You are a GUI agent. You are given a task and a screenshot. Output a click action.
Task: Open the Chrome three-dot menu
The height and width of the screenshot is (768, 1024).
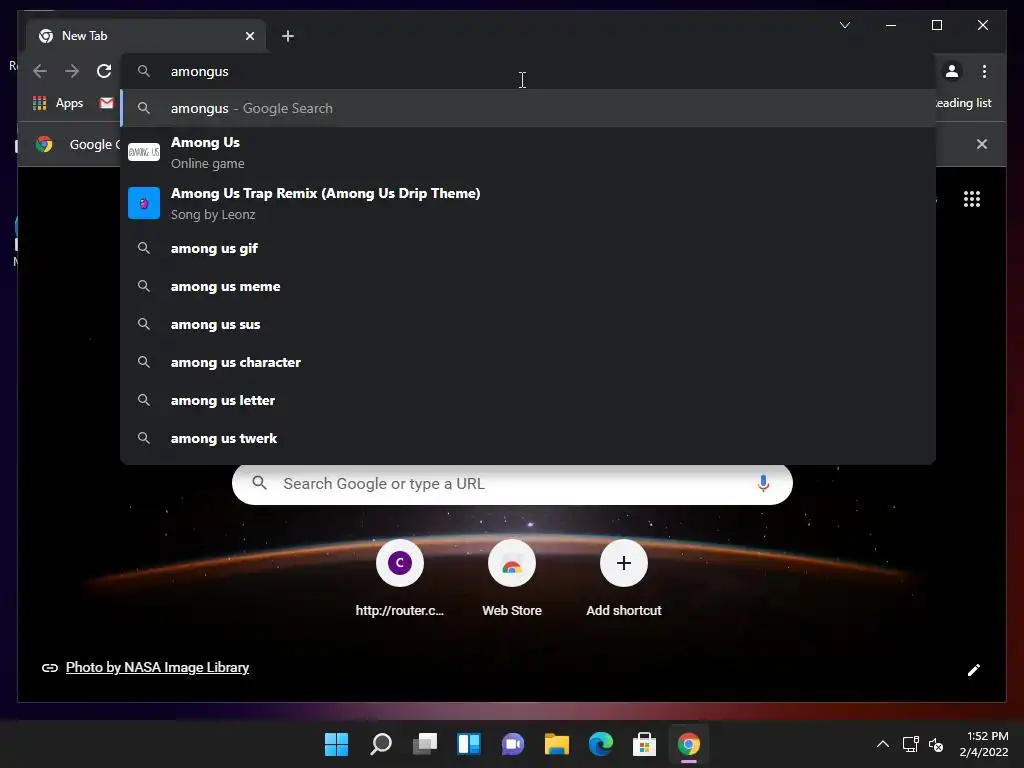(984, 71)
